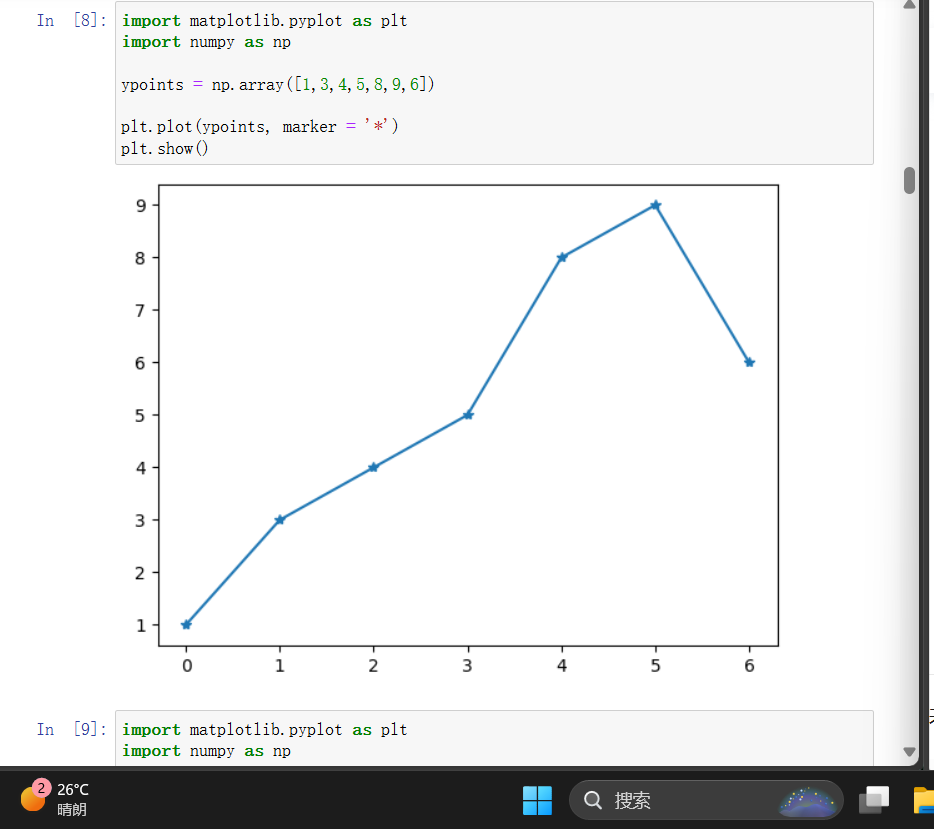The image size is (934, 829).
Task: Open Task View on the taskbar
Action: click(873, 800)
